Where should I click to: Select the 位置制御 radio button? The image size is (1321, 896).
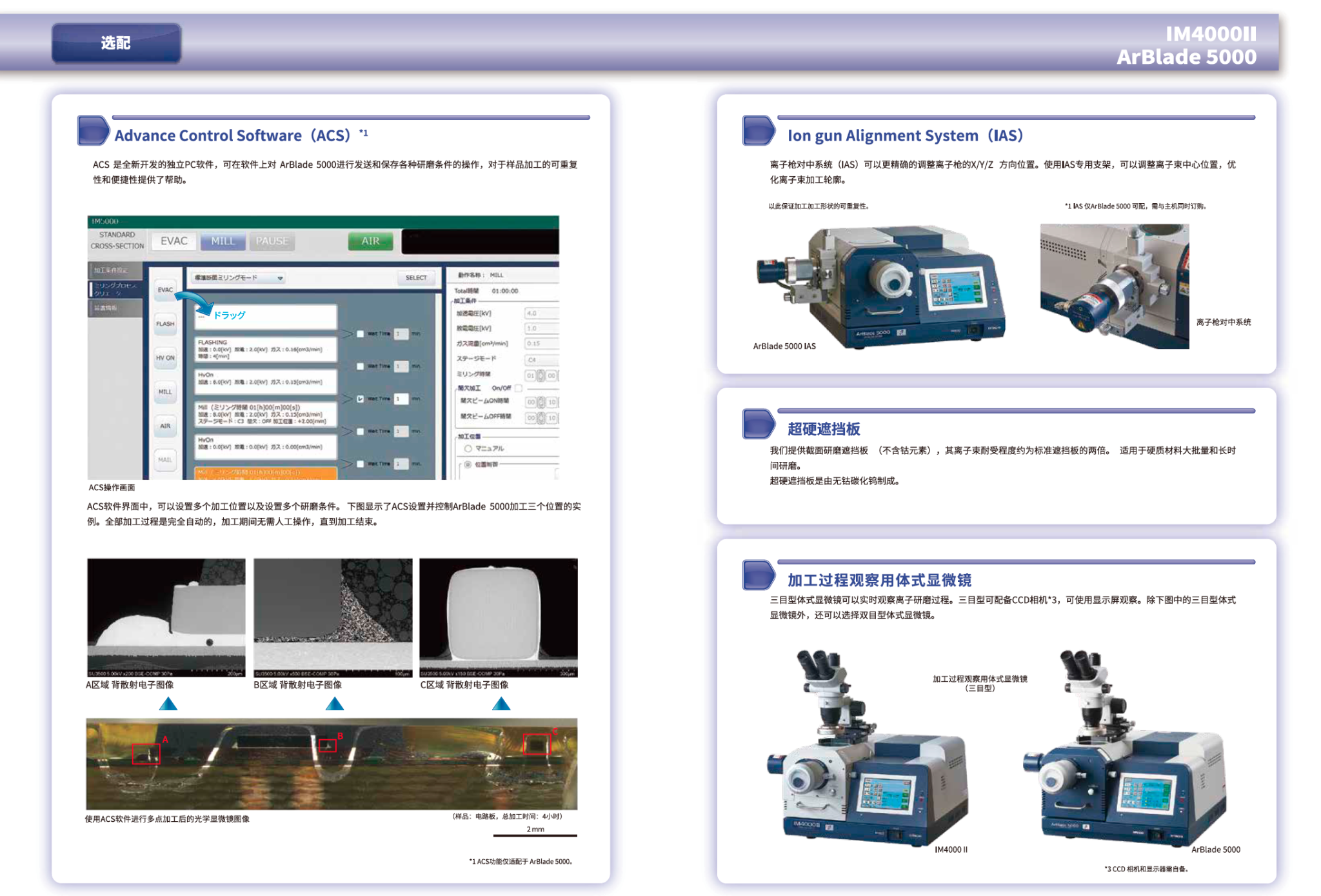pos(468,464)
